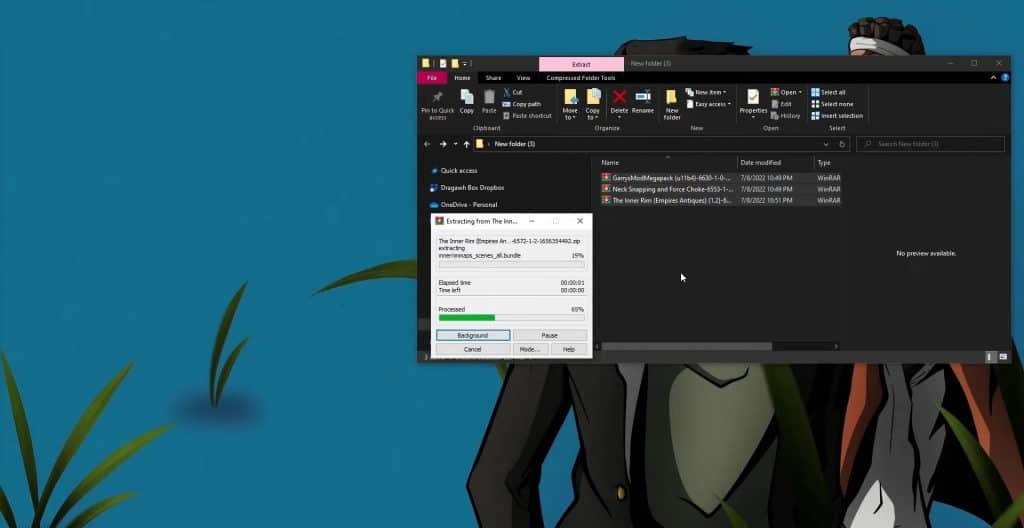Open Compressed Folder Tools tab
The height and width of the screenshot is (528, 1024).
[581, 78]
